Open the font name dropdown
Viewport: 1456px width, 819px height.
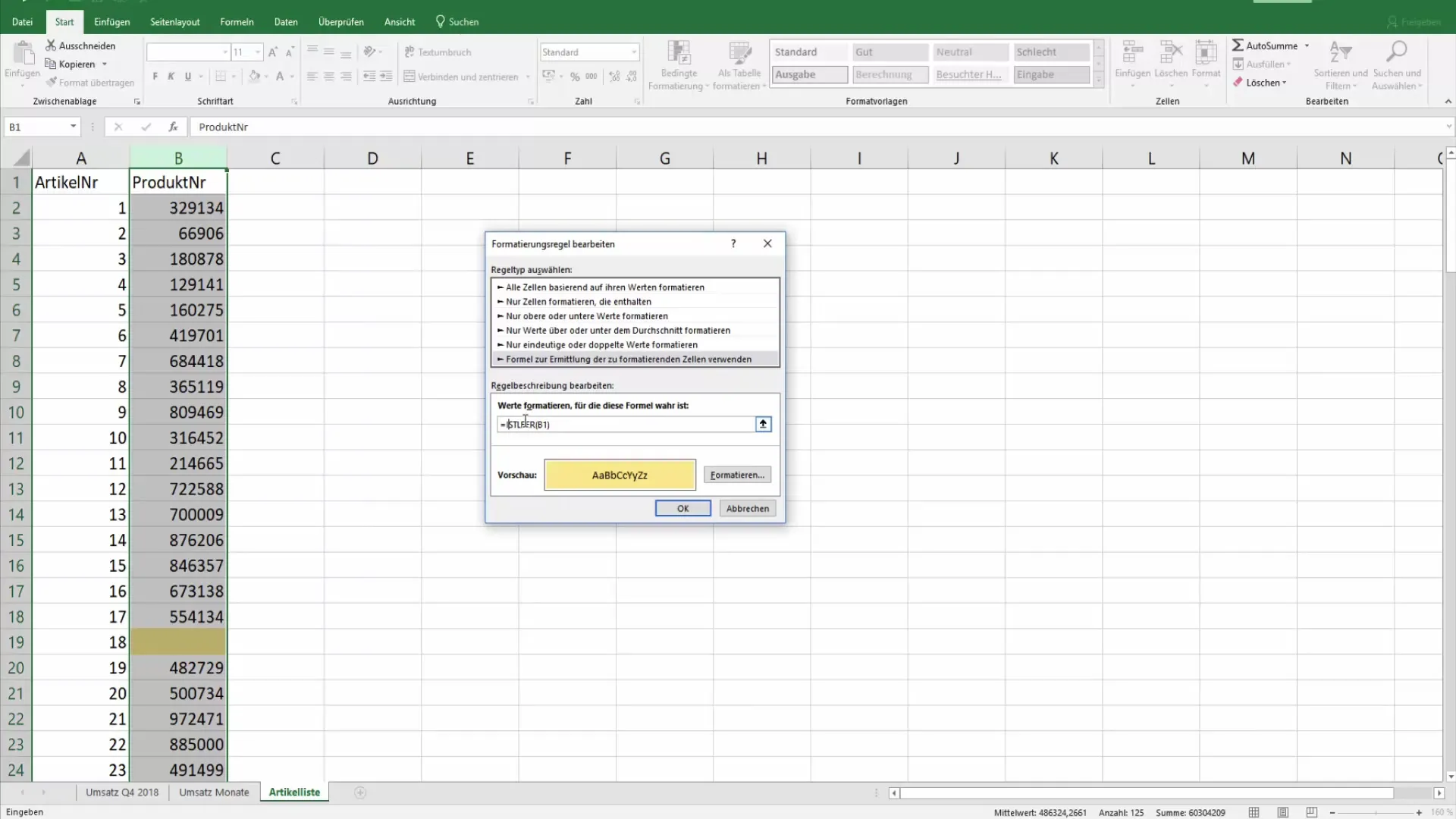[225, 52]
